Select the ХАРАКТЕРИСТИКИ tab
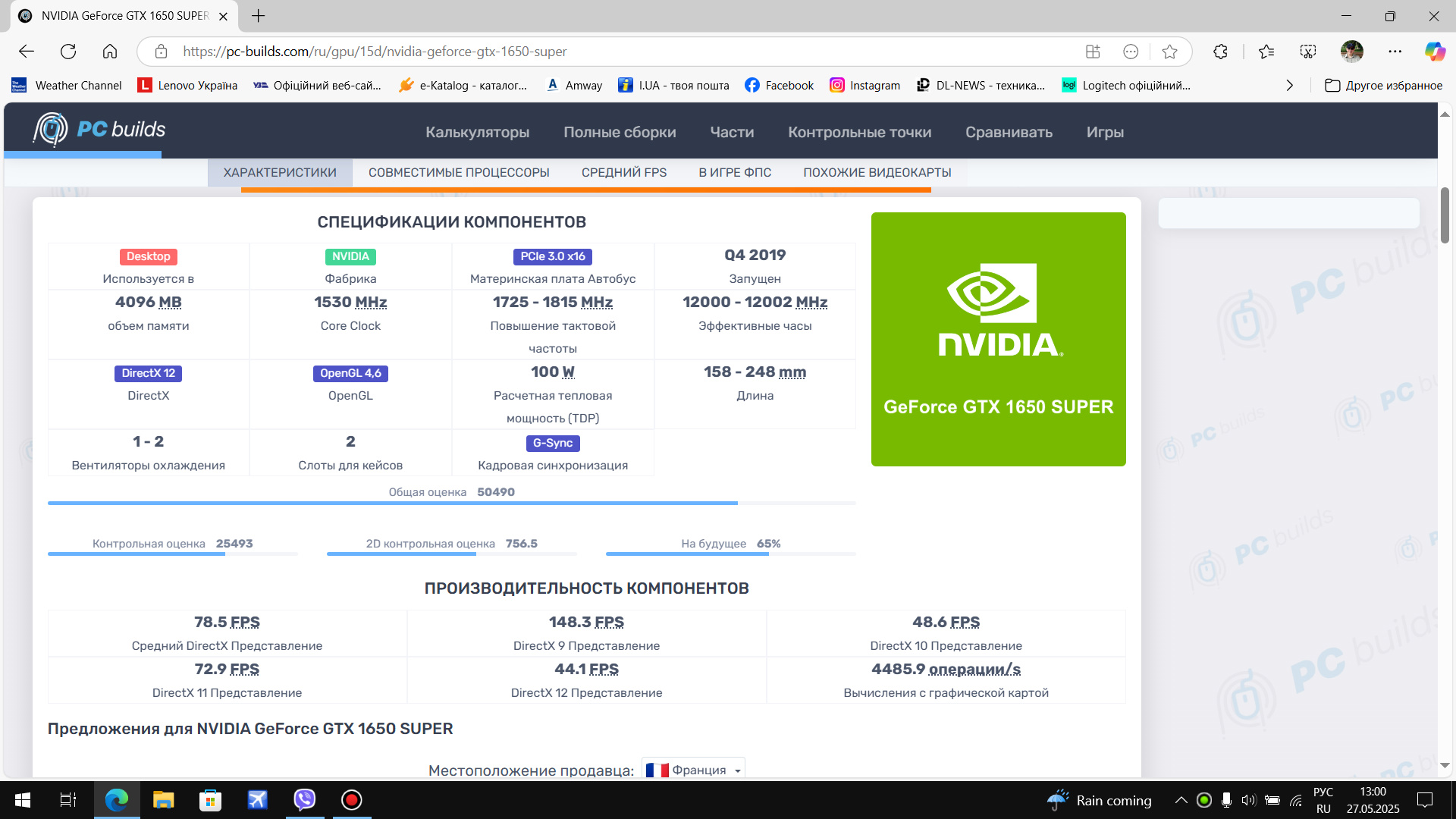Image resolution: width=1456 pixels, height=819 pixels. (280, 173)
